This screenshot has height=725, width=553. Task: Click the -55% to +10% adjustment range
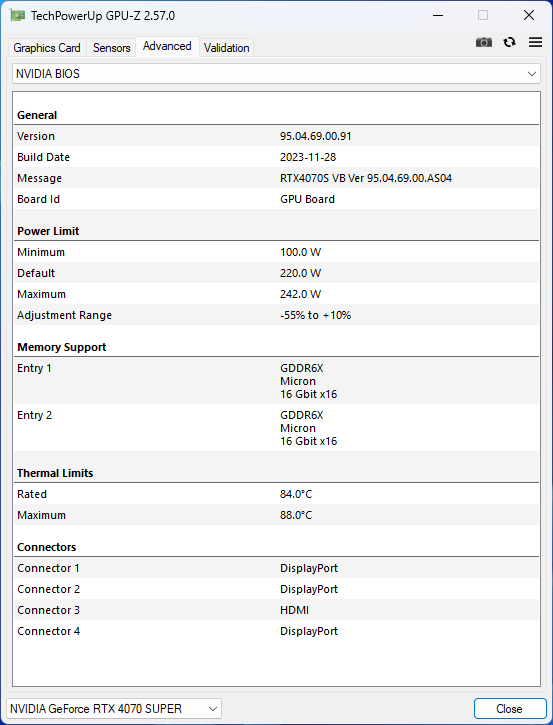(316, 315)
